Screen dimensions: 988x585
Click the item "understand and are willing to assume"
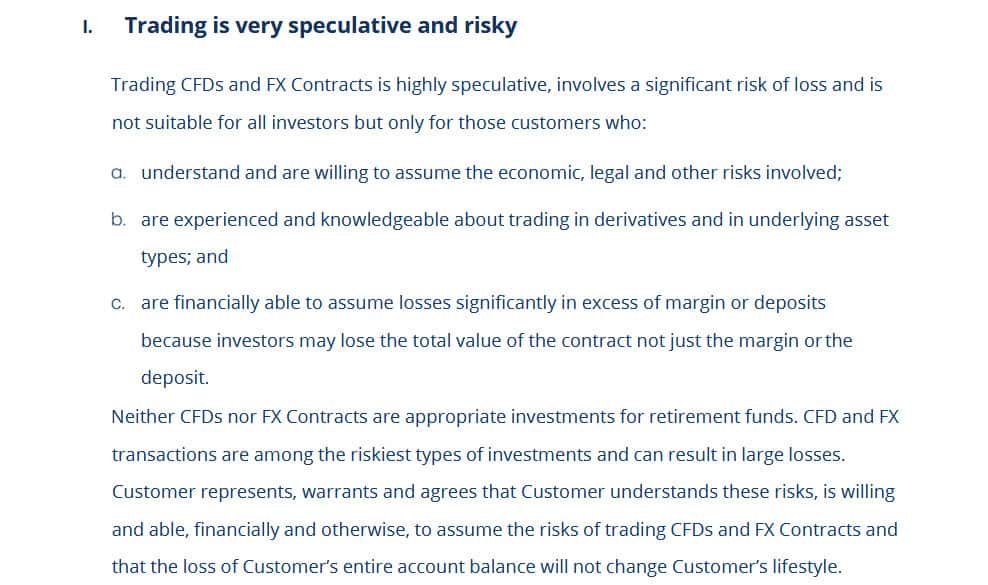(x=491, y=173)
